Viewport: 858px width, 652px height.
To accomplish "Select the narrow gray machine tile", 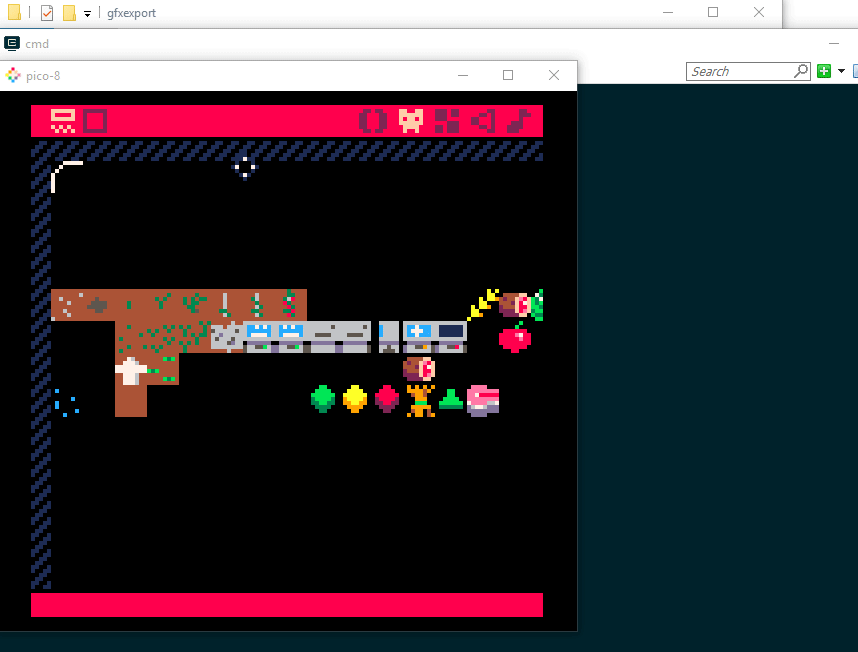I will point(389,337).
